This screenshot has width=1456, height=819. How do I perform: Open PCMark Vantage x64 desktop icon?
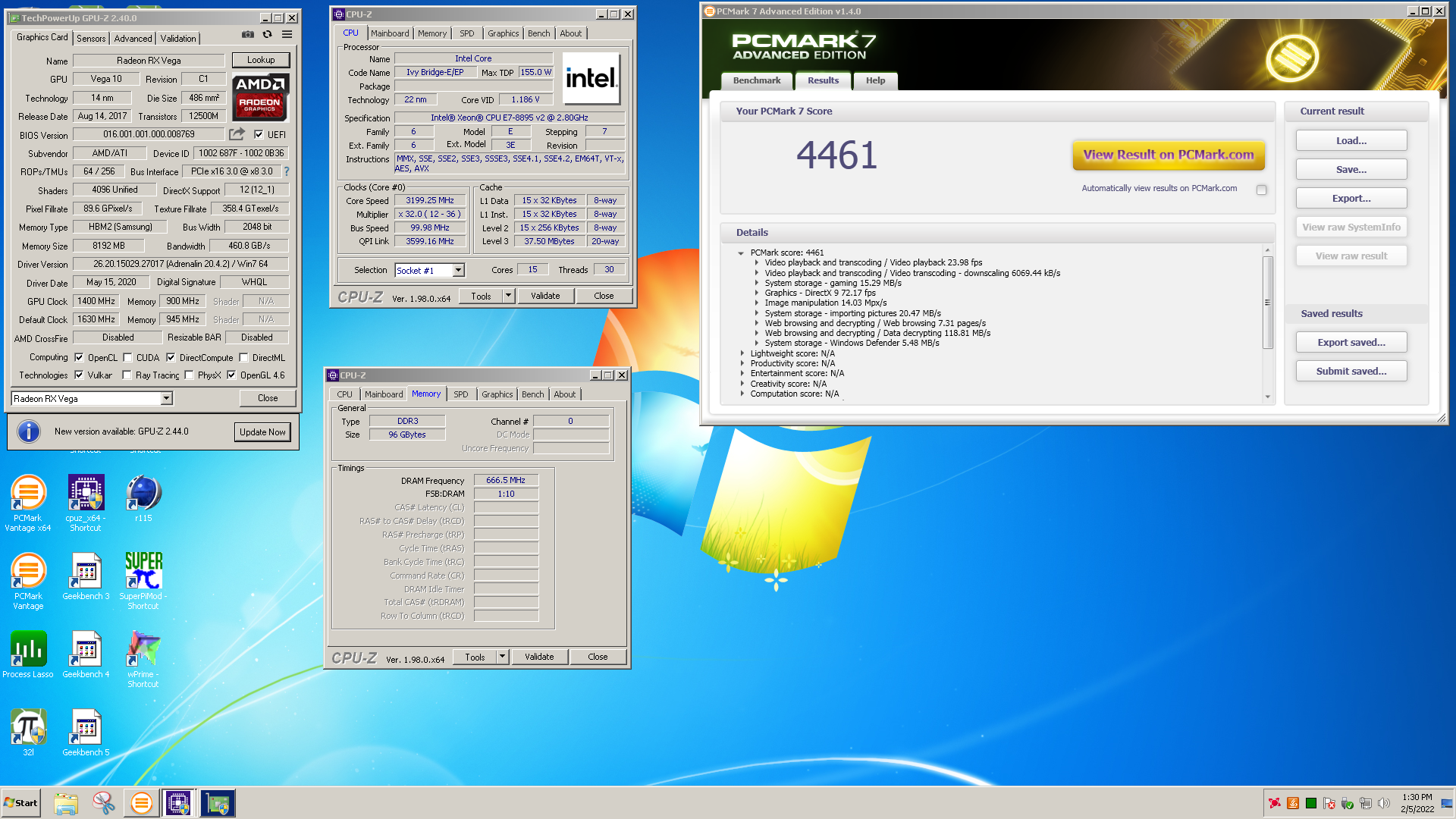coord(28,503)
